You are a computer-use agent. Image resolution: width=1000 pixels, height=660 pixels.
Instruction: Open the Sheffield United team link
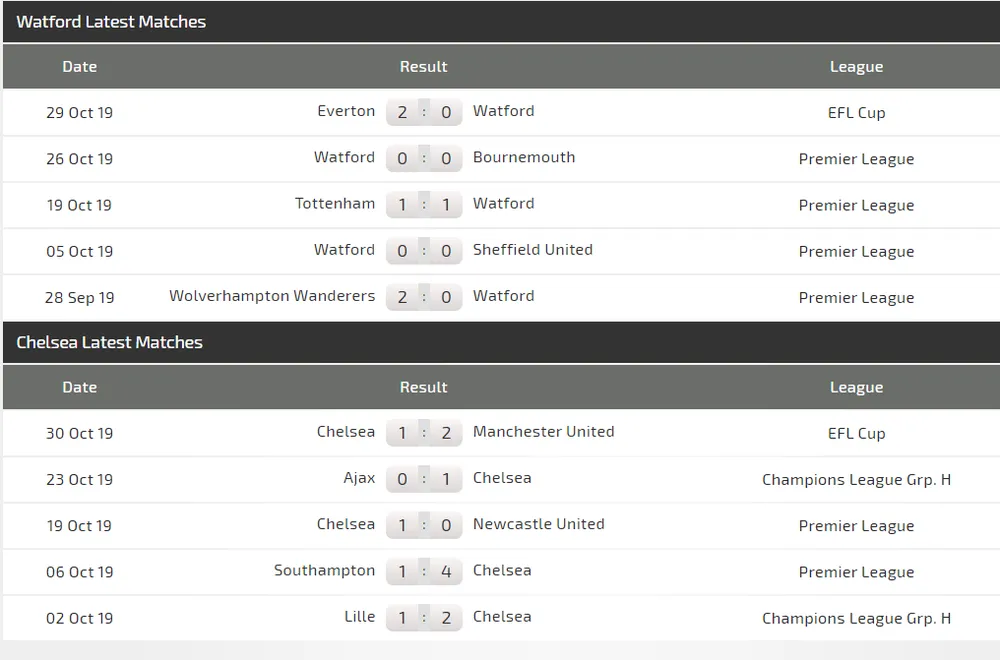pos(533,249)
